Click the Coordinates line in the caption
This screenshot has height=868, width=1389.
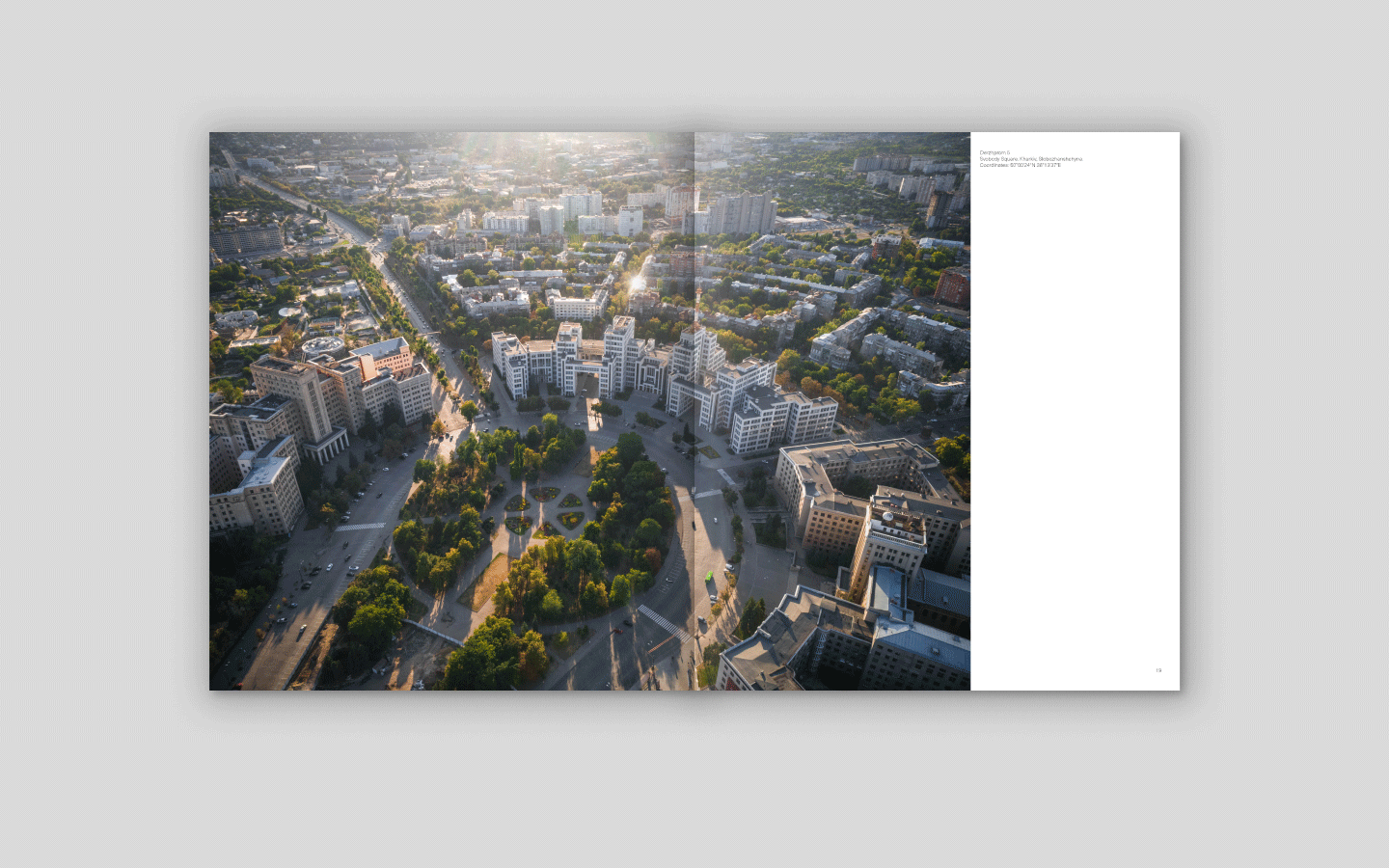tap(1020, 165)
